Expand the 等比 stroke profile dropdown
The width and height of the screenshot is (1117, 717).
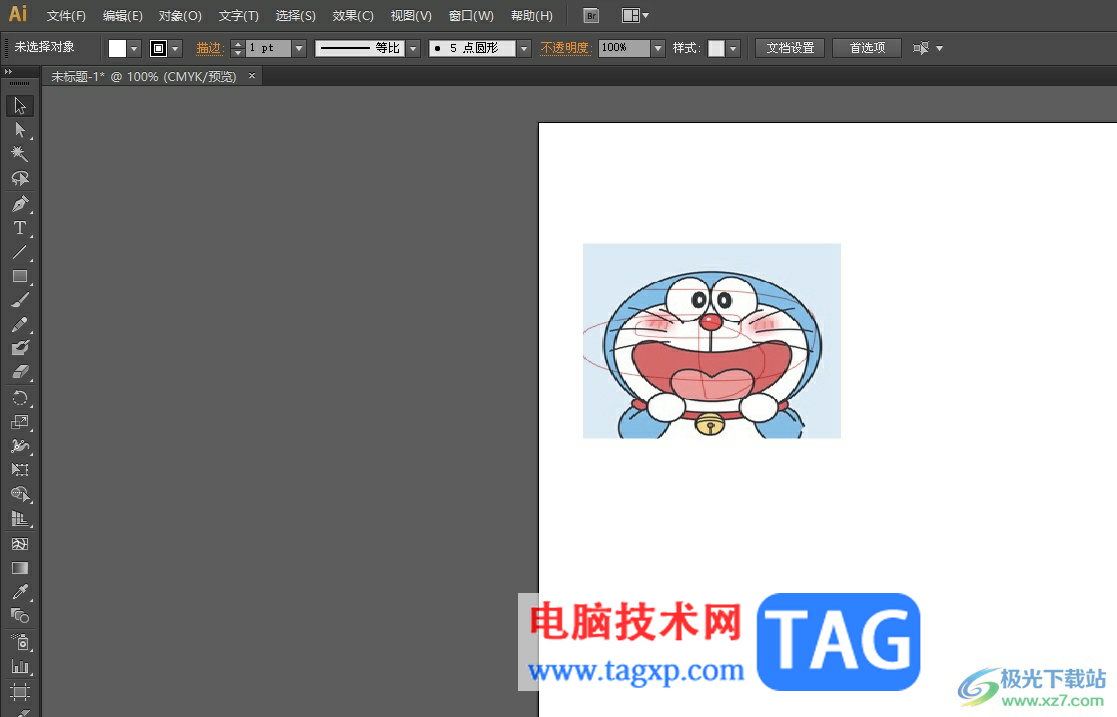[x=413, y=48]
